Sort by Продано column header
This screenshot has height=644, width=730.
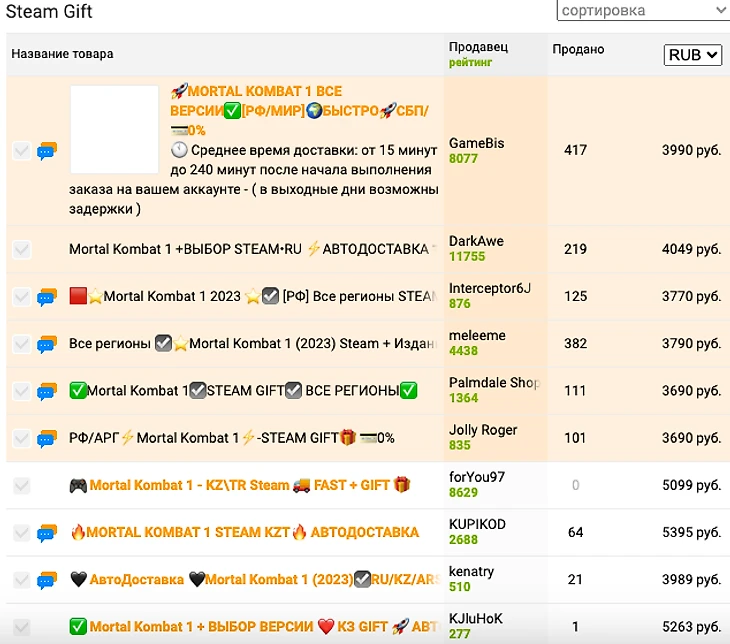pyautogui.click(x=578, y=49)
